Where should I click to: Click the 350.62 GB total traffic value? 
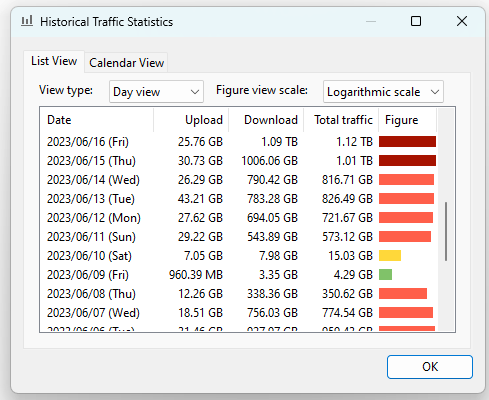(347, 294)
